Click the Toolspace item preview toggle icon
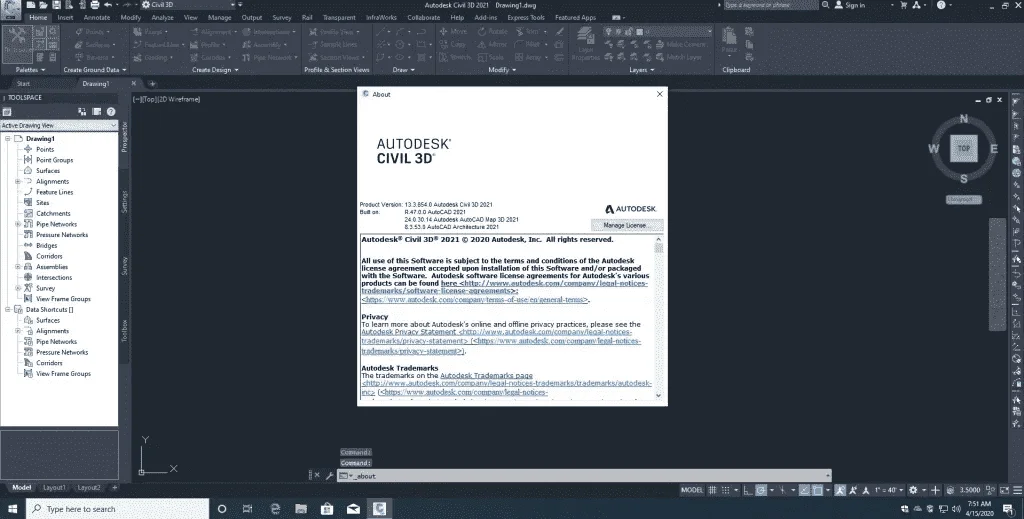This screenshot has height=519, width=1024. click(x=82, y=112)
